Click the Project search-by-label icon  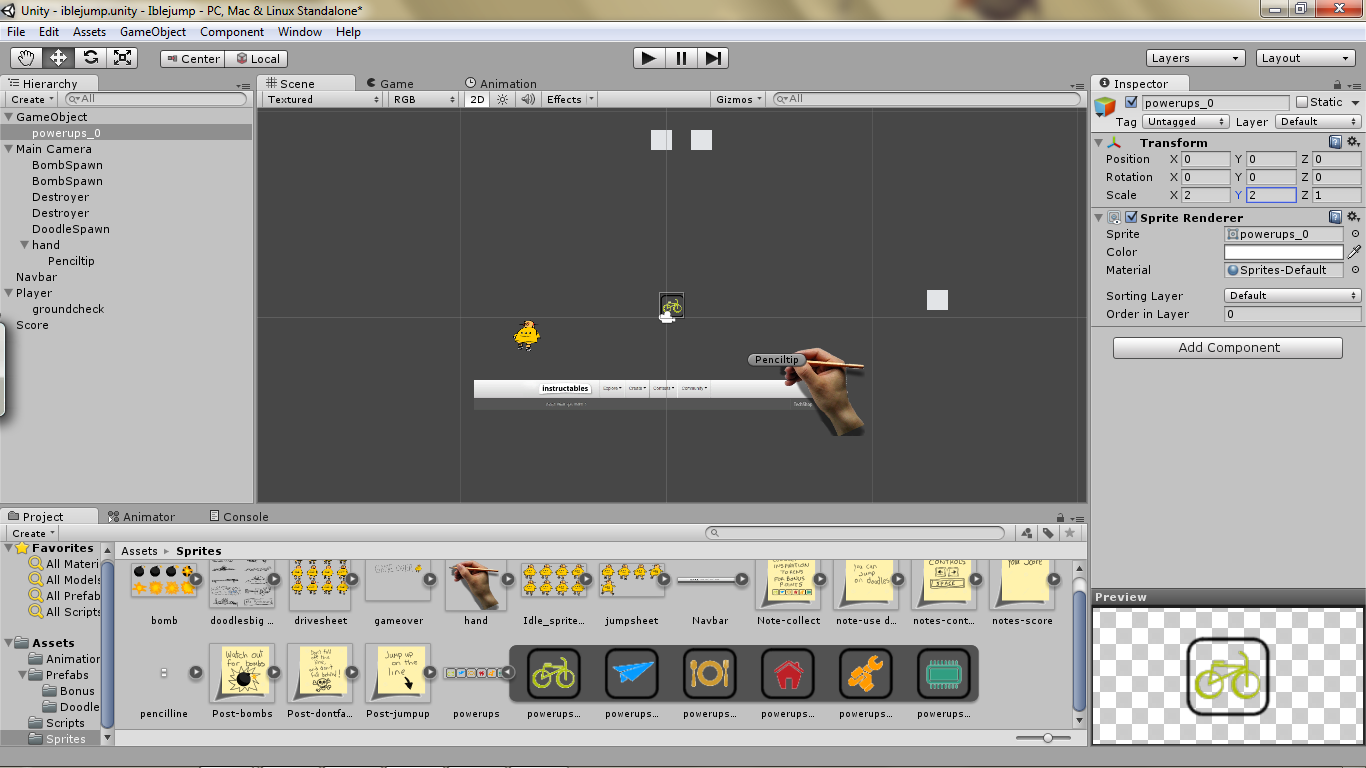click(x=1048, y=533)
